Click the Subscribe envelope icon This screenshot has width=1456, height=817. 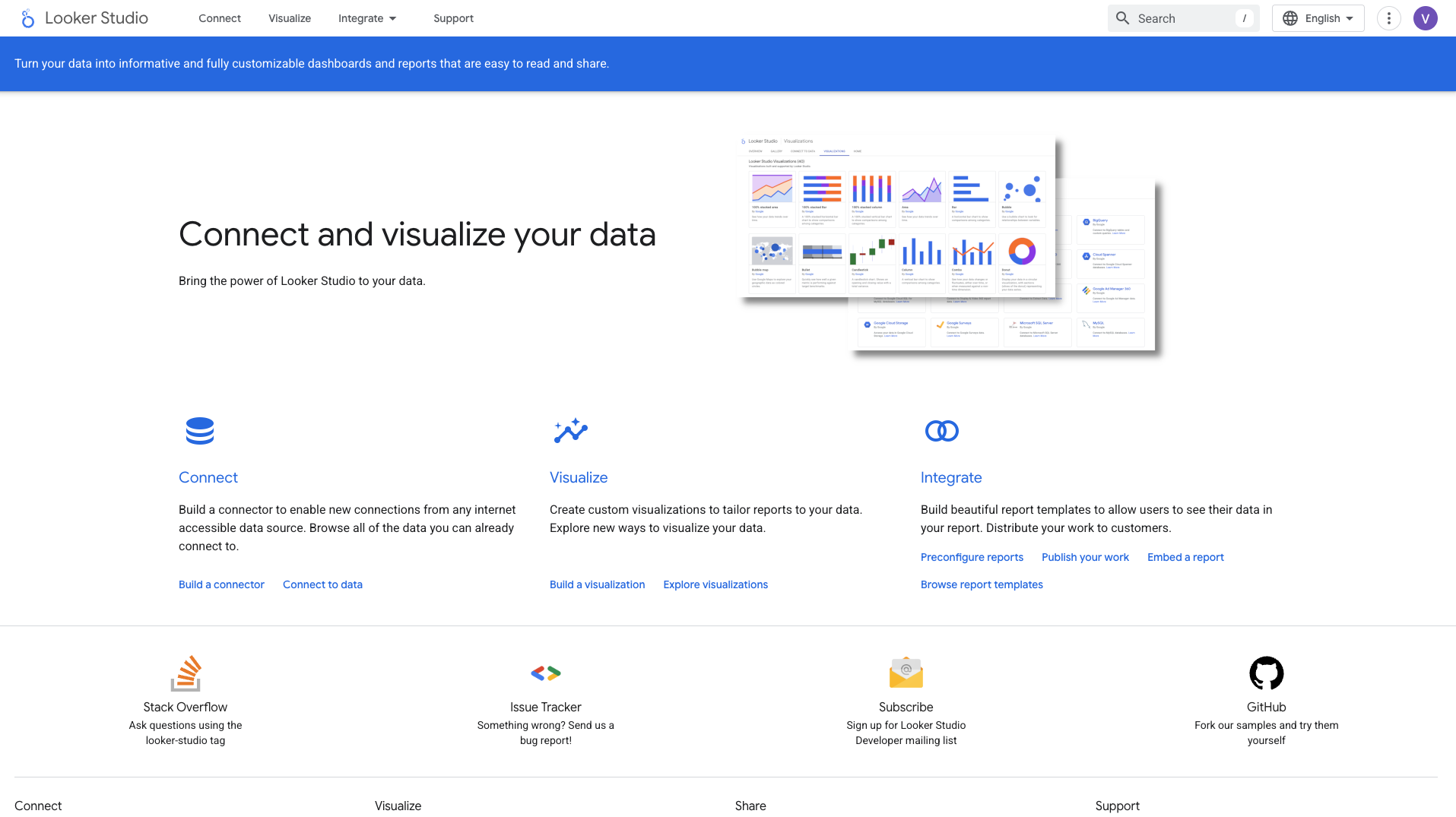(x=906, y=673)
